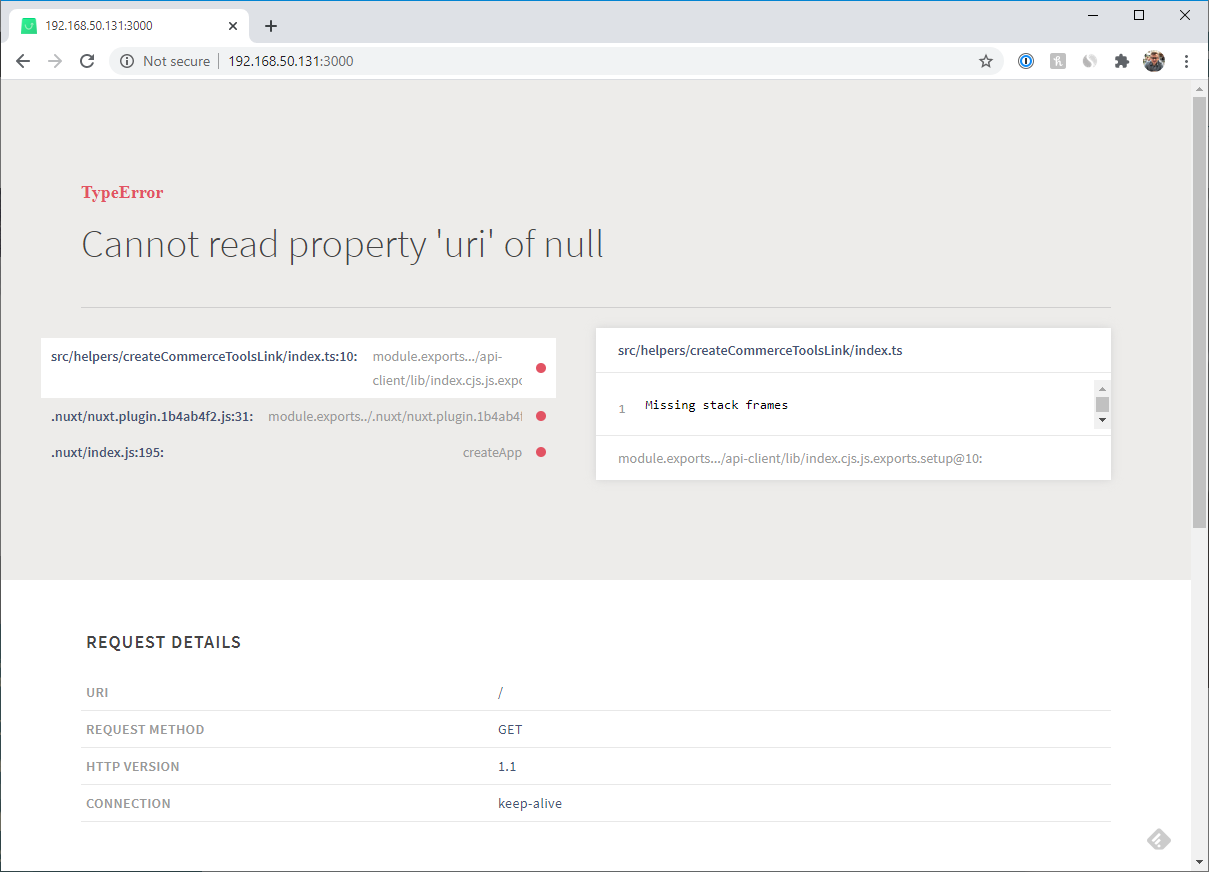Click the "Cannot read property 'uri' of null" heading
The image size is (1209, 872).
click(342, 244)
